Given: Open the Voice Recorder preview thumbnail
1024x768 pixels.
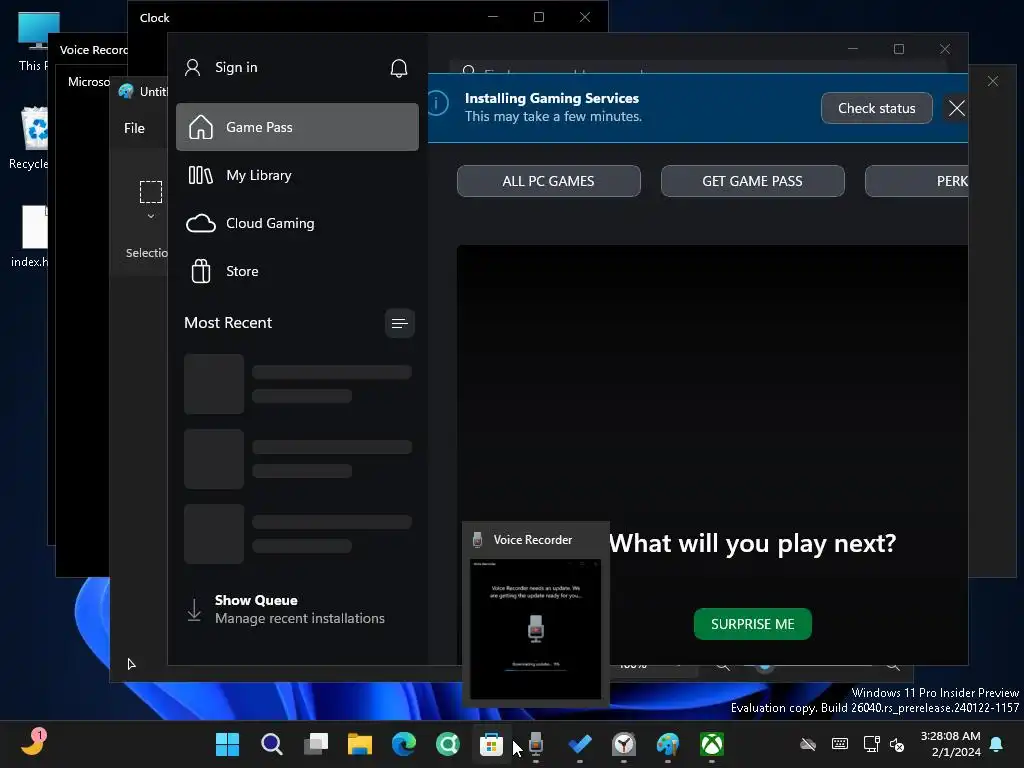Looking at the screenshot, I should [x=536, y=629].
